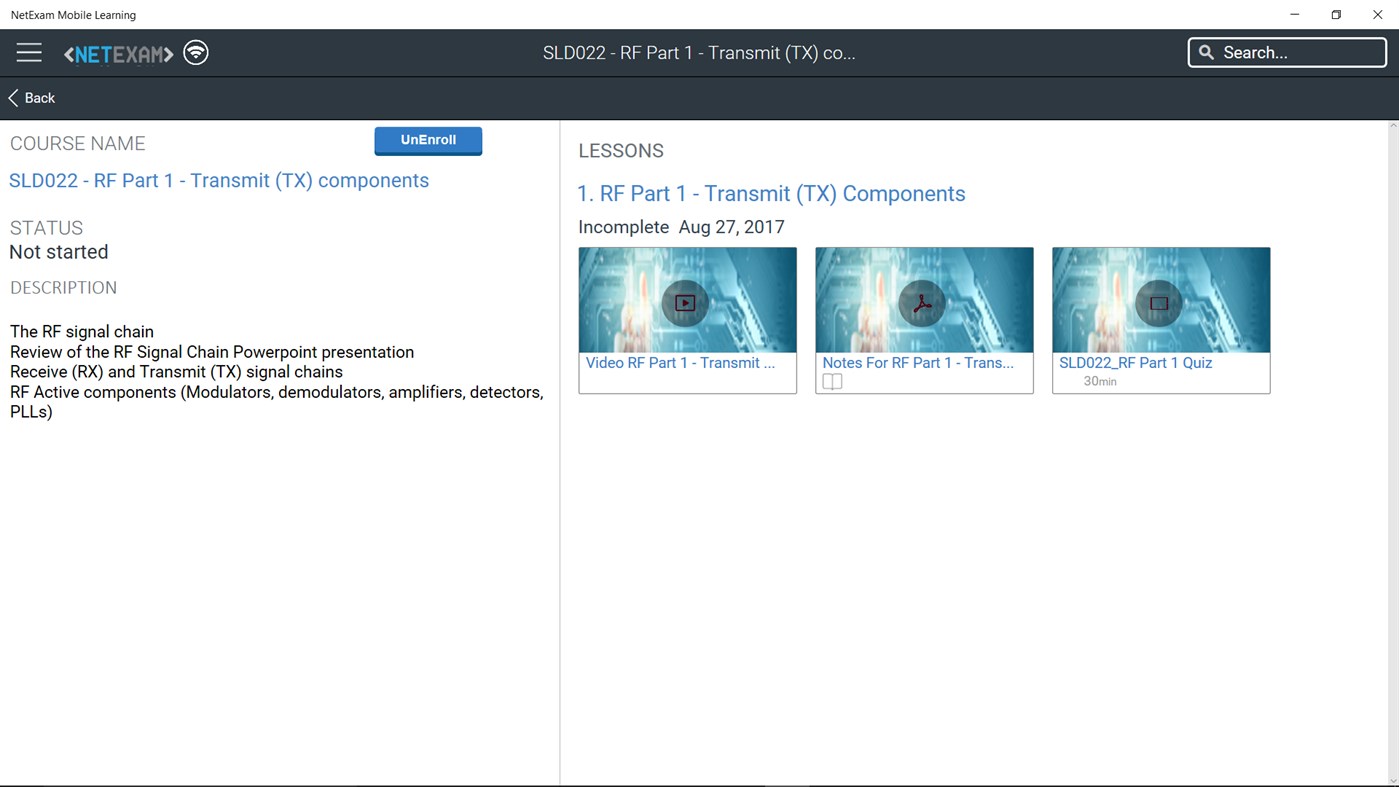Click the scrollbar down arrow
The height and width of the screenshot is (787, 1399).
point(1393,780)
